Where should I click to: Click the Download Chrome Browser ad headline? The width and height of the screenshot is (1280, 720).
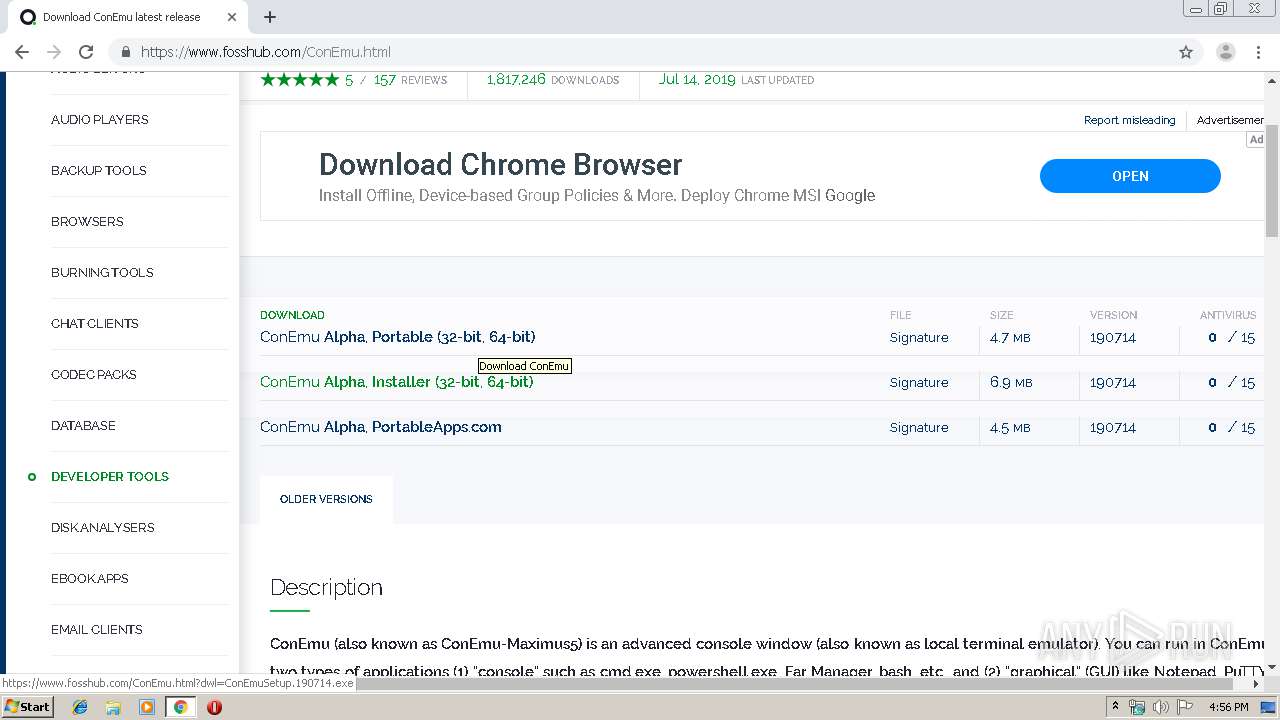tap(500, 165)
